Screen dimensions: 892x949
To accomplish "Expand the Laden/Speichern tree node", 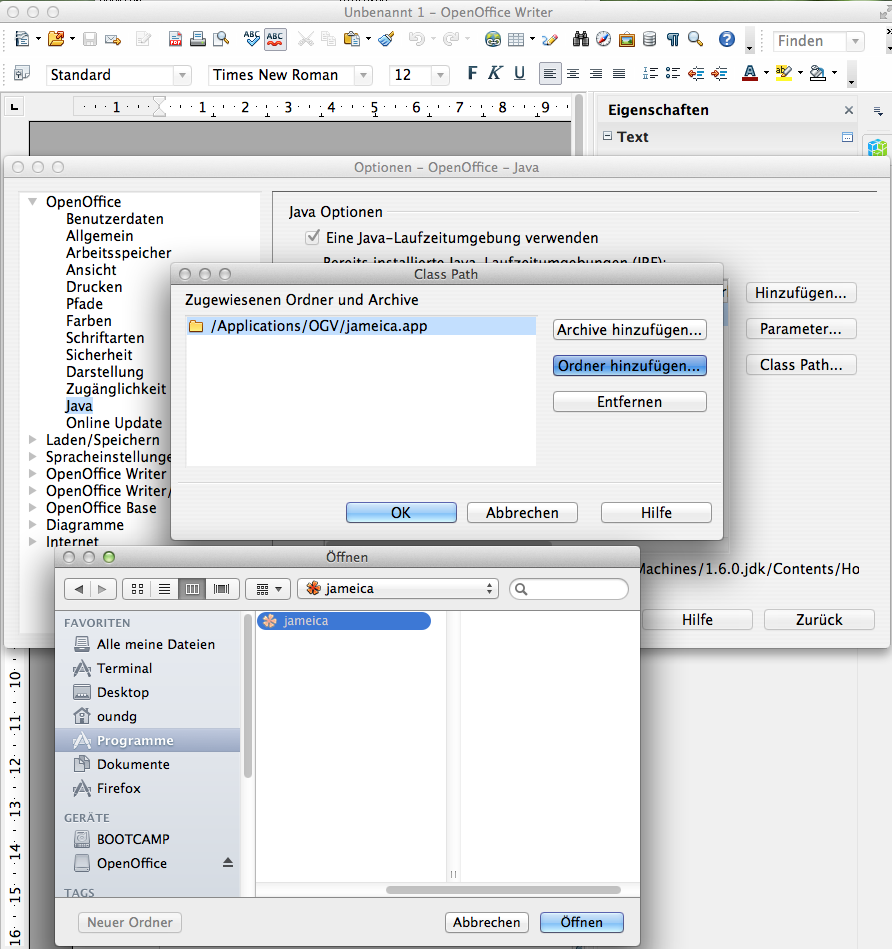I will 33,439.
